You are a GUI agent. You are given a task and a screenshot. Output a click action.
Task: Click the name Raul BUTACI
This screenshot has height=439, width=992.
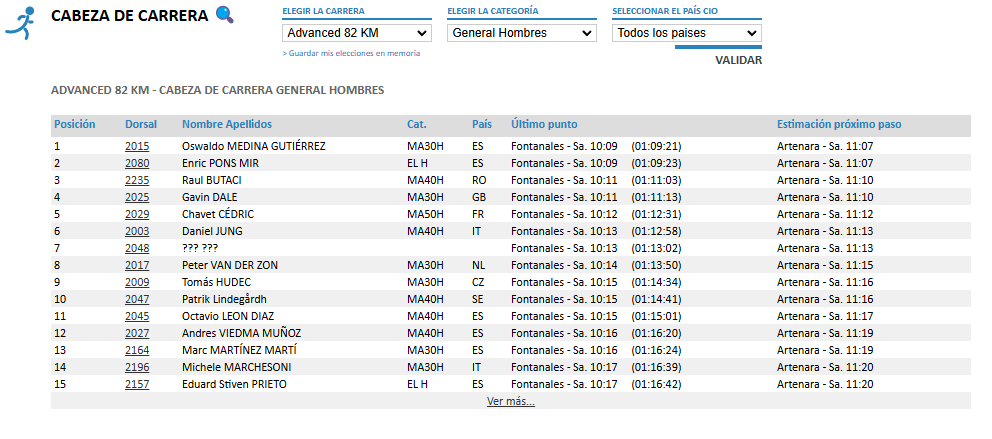coord(211,180)
